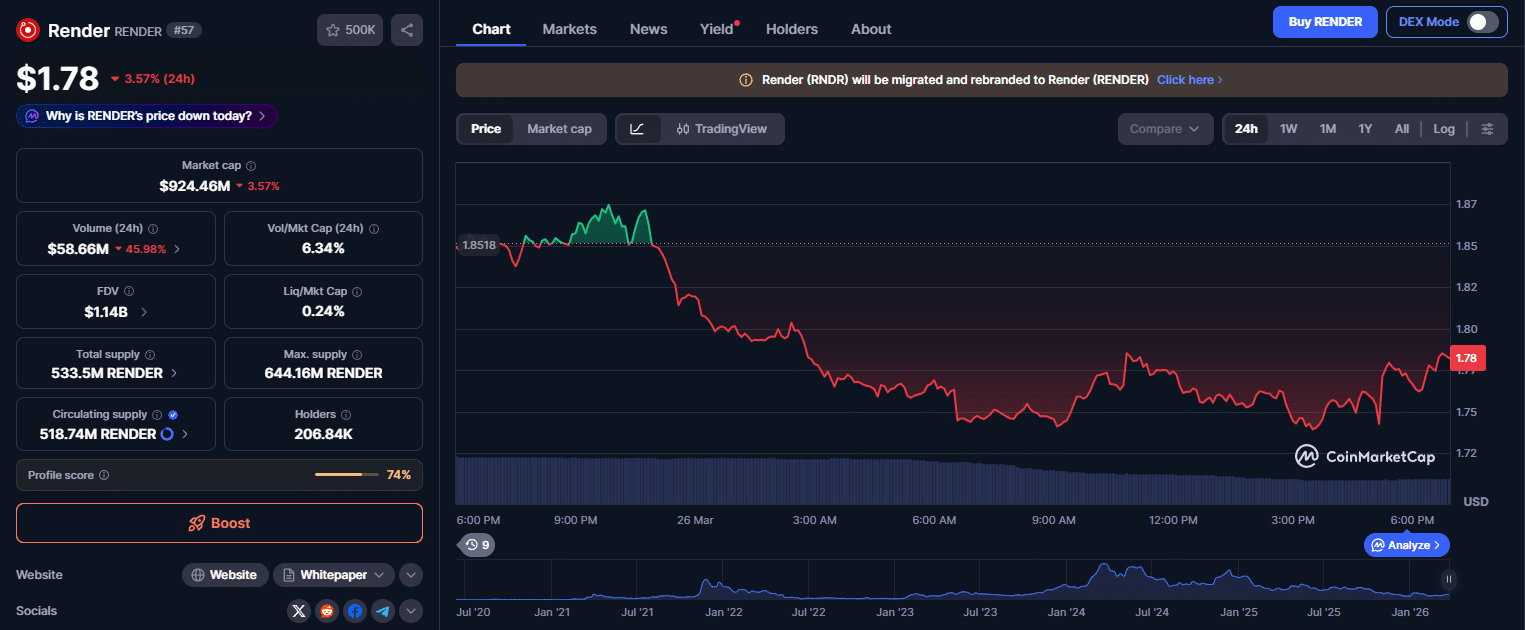Open the Facebook social link
The height and width of the screenshot is (630, 1525).
click(x=355, y=611)
